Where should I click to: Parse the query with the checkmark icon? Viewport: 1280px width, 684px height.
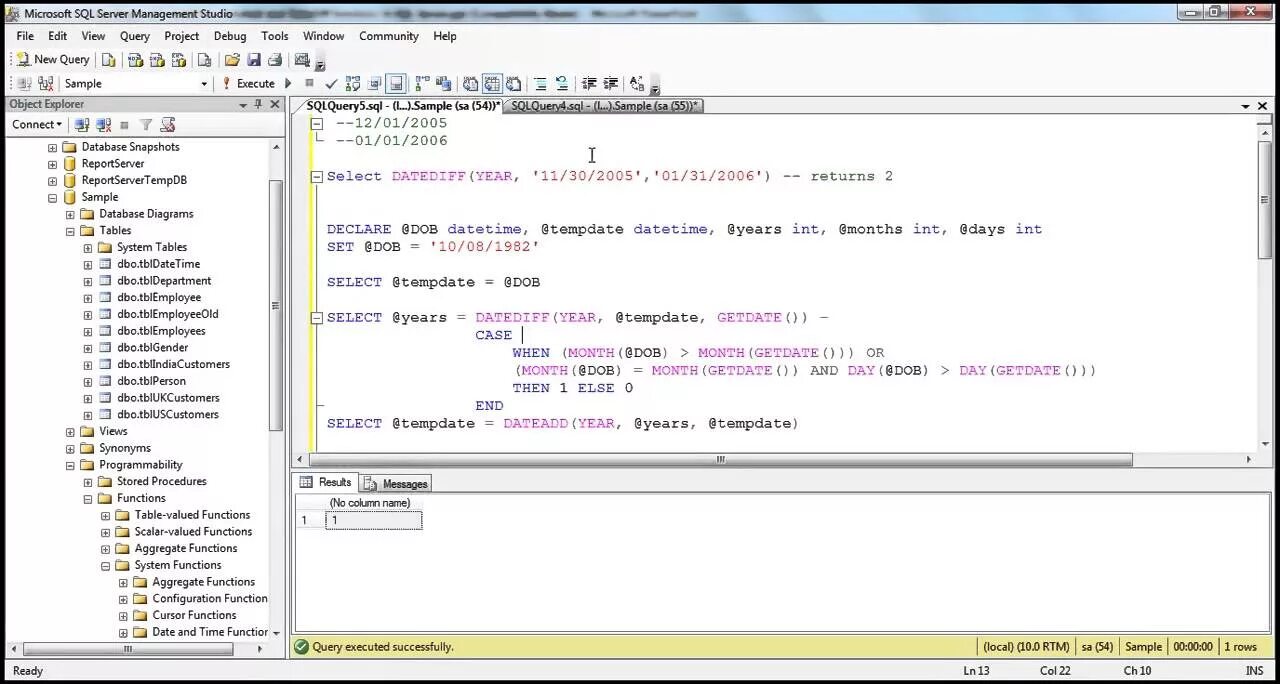331,84
